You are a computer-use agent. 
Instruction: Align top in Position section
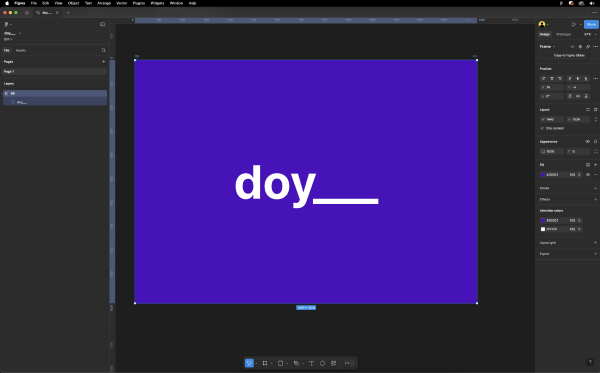pyautogui.click(x=570, y=78)
